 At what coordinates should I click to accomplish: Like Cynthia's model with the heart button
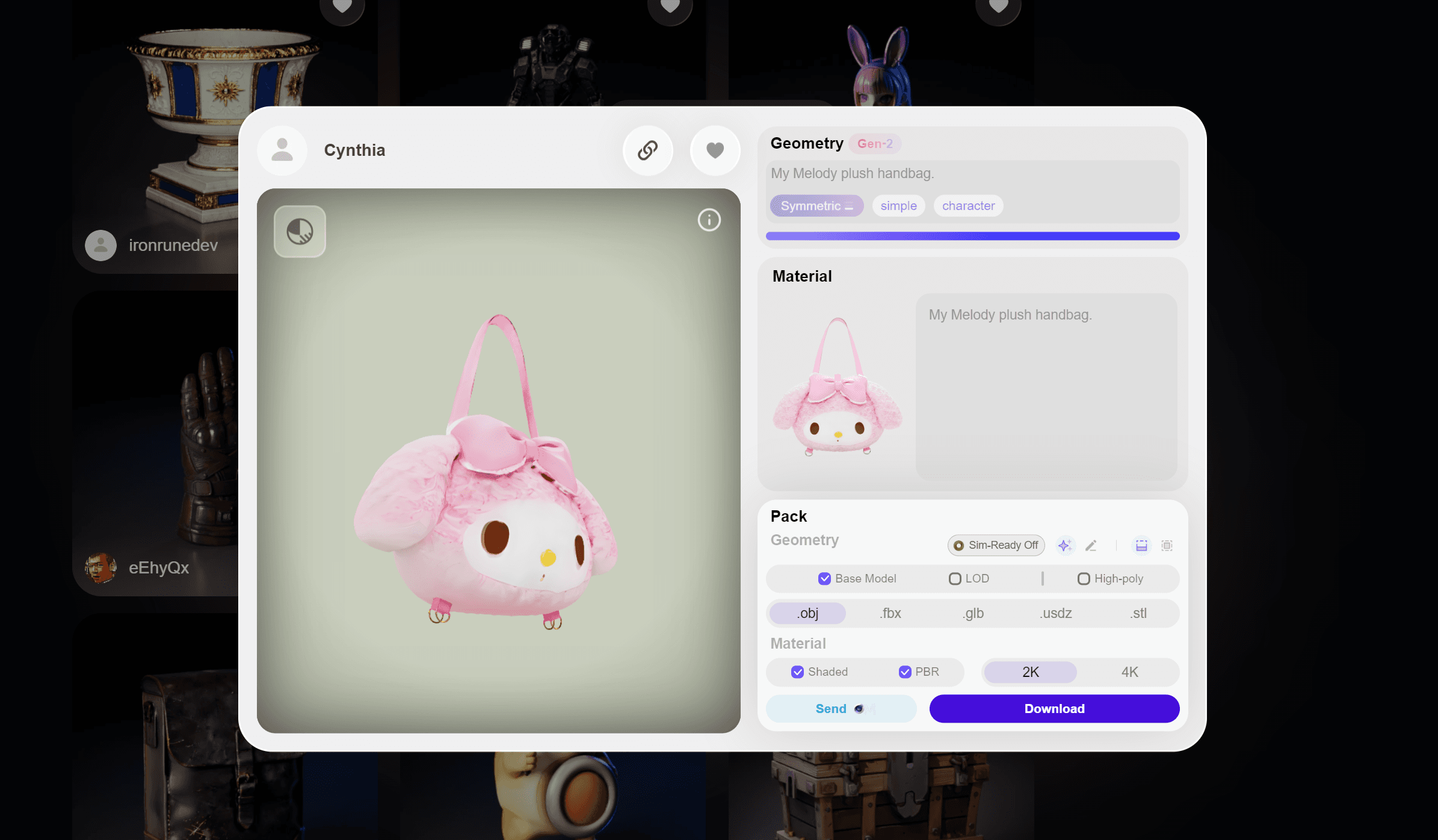click(x=715, y=150)
